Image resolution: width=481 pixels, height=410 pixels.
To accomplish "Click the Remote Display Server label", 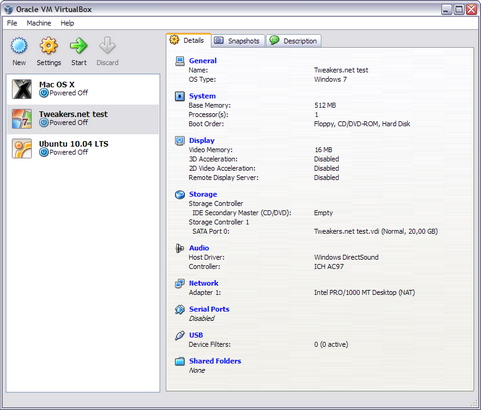I will 224,178.
